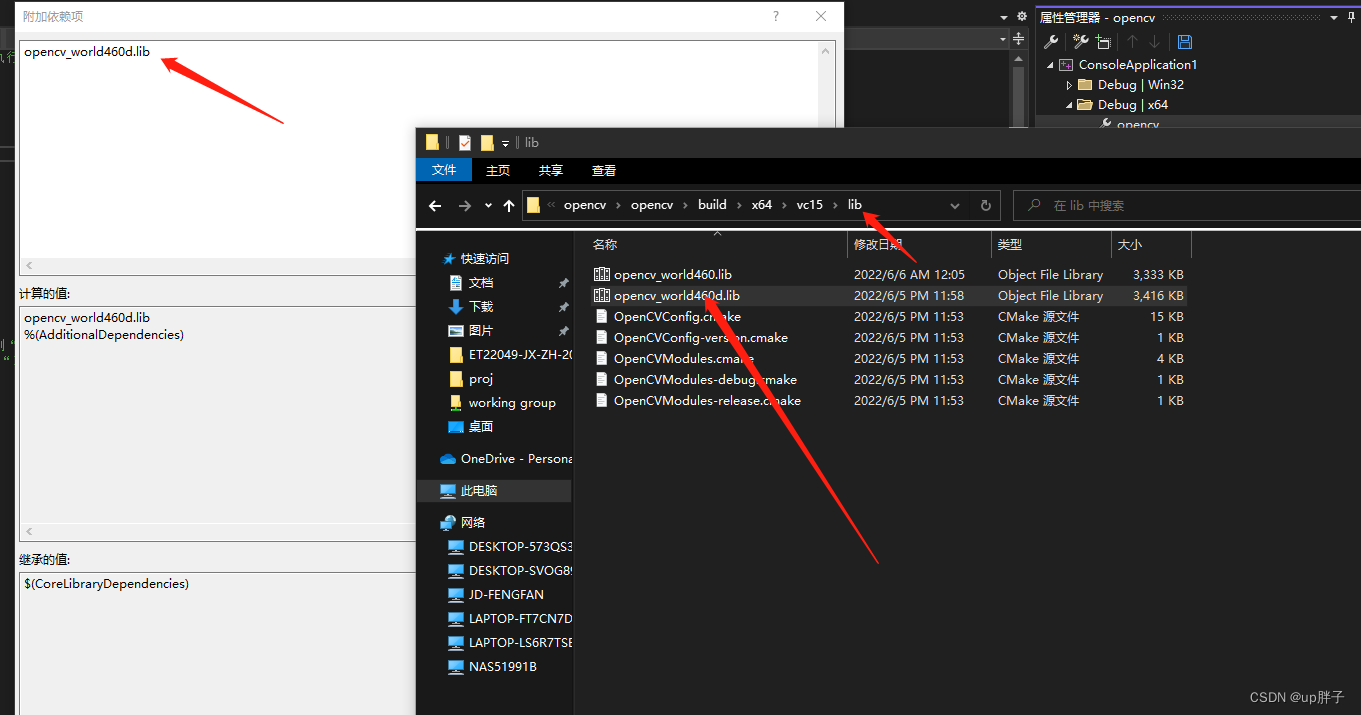The width and height of the screenshot is (1361, 715).
Task: Click the back navigation arrow in File Explorer
Action: (x=435, y=205)
